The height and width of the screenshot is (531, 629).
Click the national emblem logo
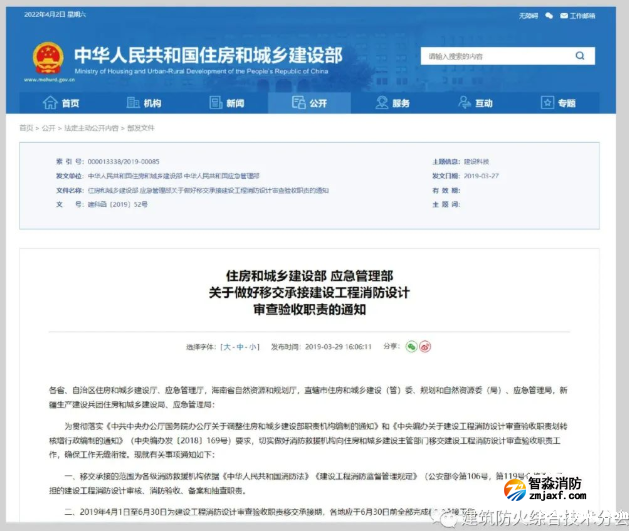point(47,58)
